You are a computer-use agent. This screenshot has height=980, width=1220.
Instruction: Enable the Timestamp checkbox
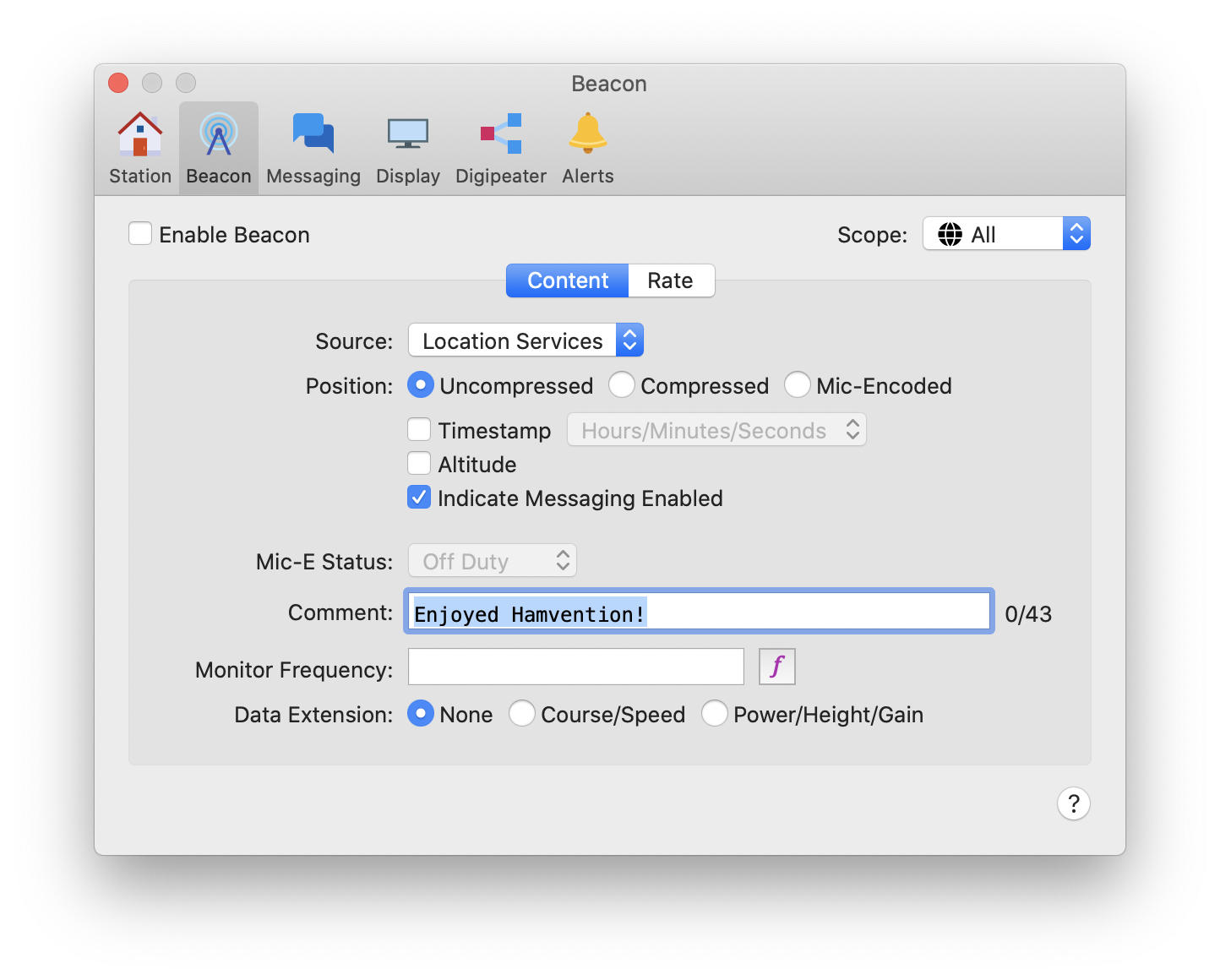(x=419, y=430)
